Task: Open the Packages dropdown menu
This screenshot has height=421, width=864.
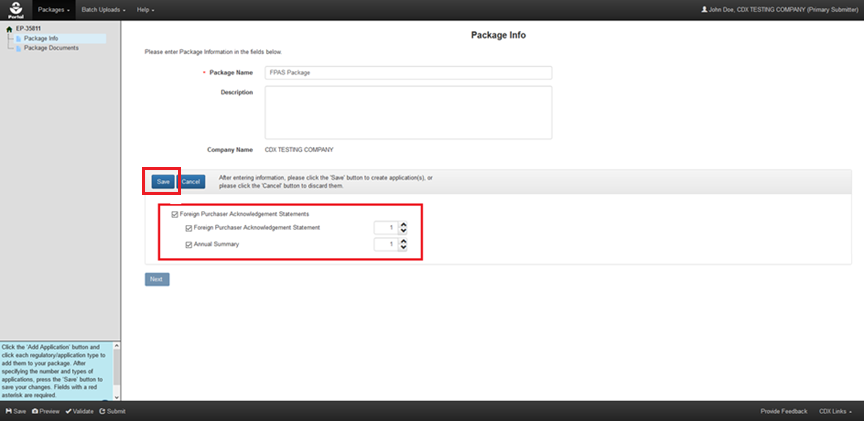Action: pyautogui.click(x=55, y=10)
